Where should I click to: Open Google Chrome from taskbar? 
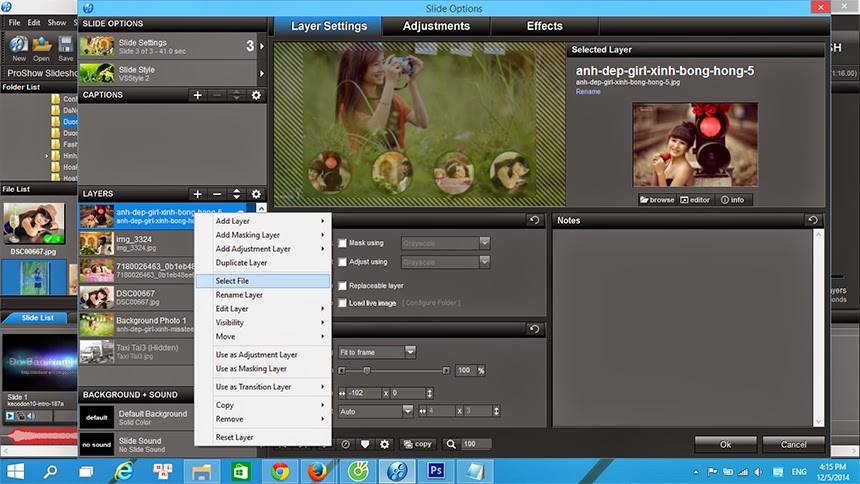(280, 471)
